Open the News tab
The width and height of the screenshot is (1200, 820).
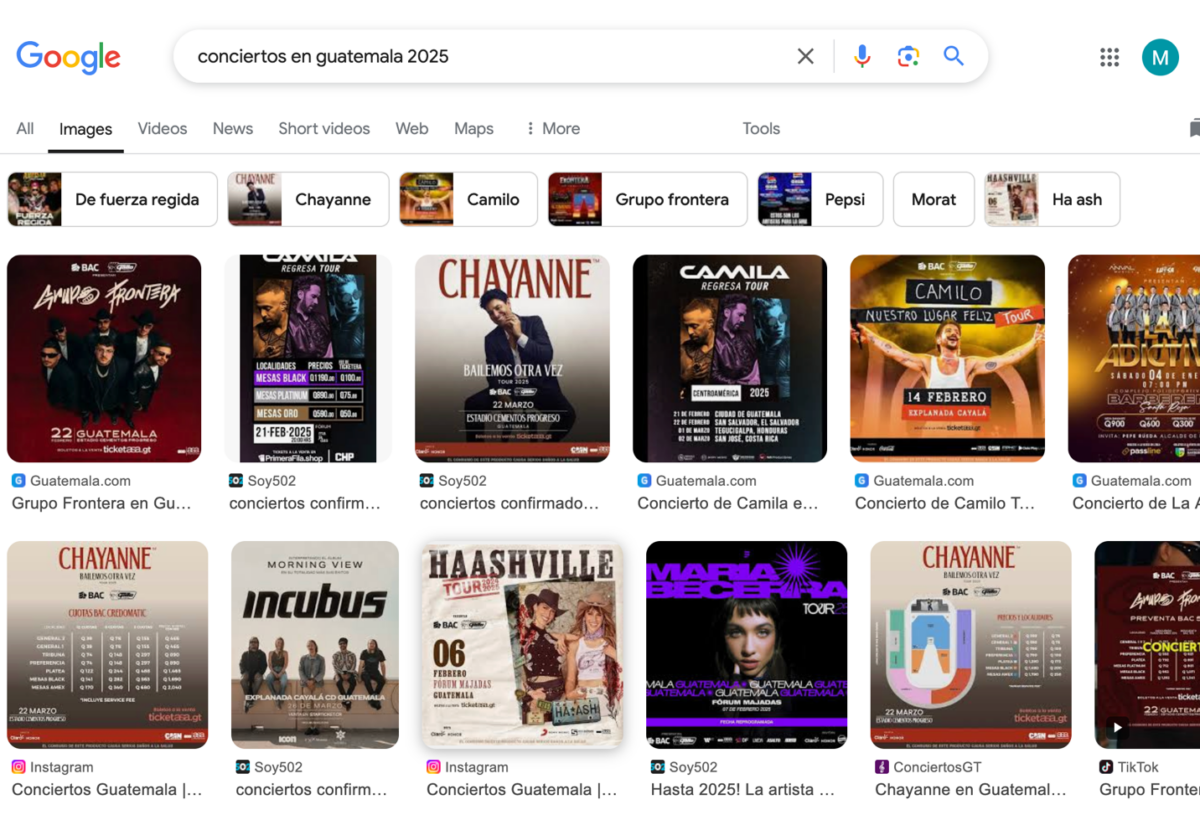click(x=232, y=128)
